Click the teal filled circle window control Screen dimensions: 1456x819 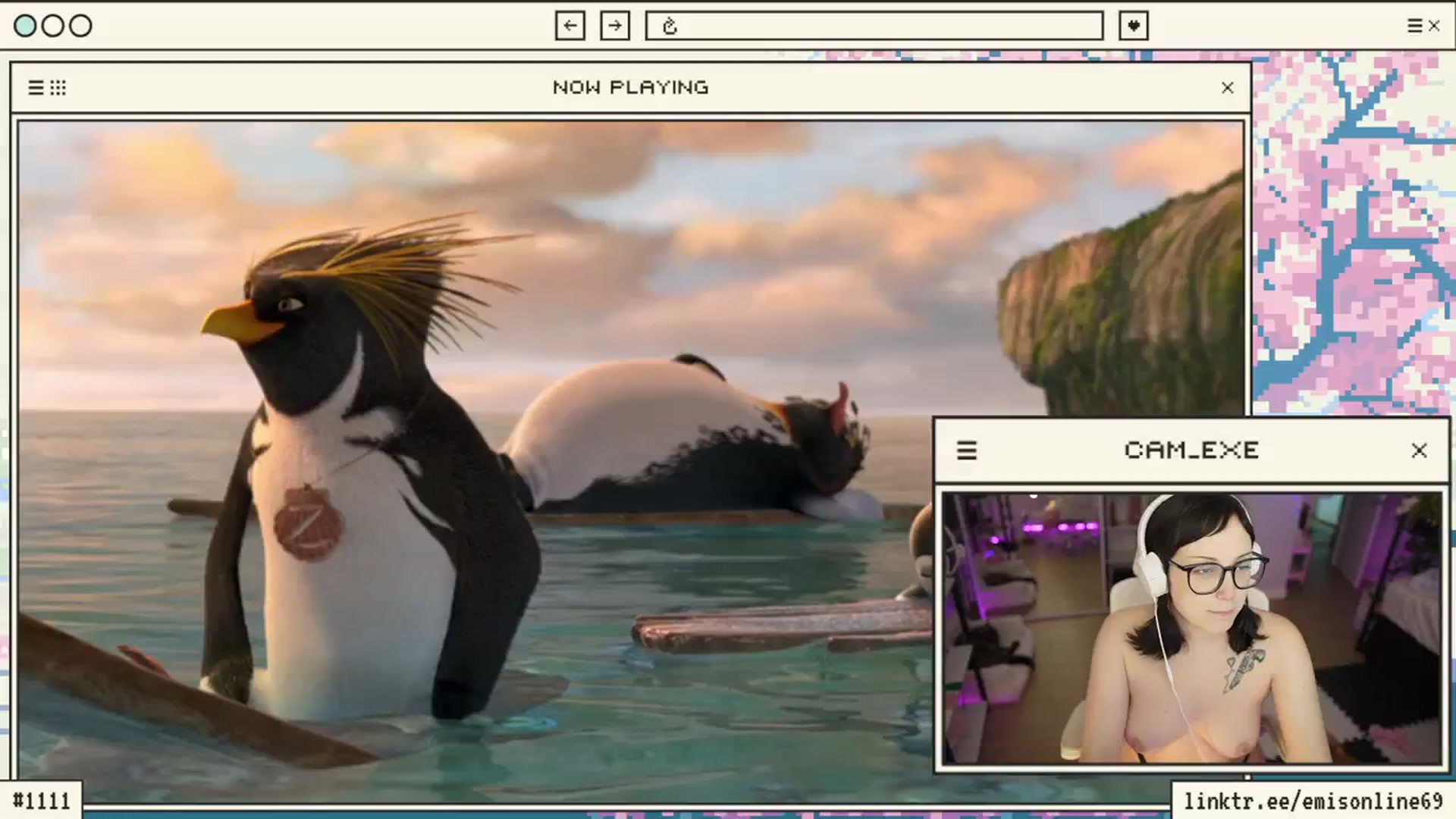coord(25,26)
